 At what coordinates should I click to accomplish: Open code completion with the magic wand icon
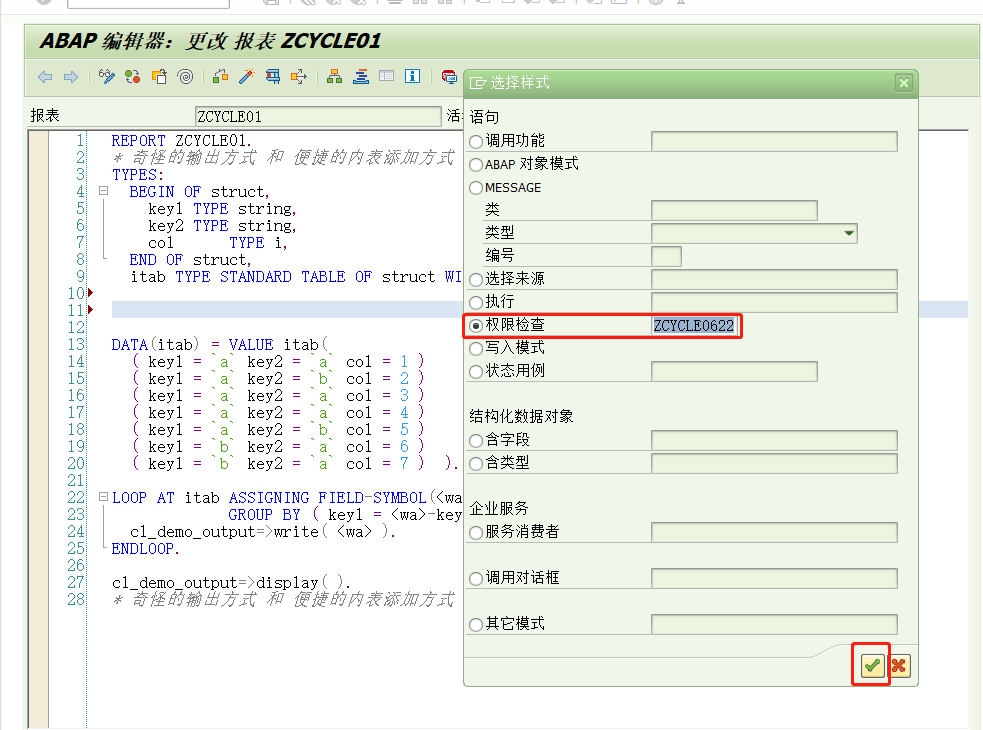click(247, 76)
